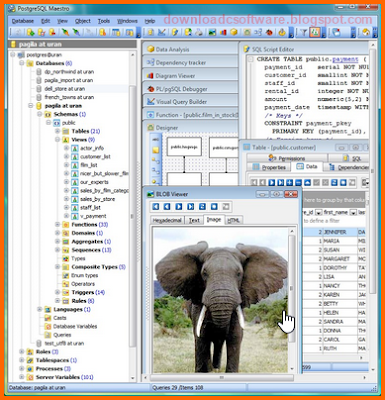
Task: Expand the Triggers (14) node
Action: (57, 292)
